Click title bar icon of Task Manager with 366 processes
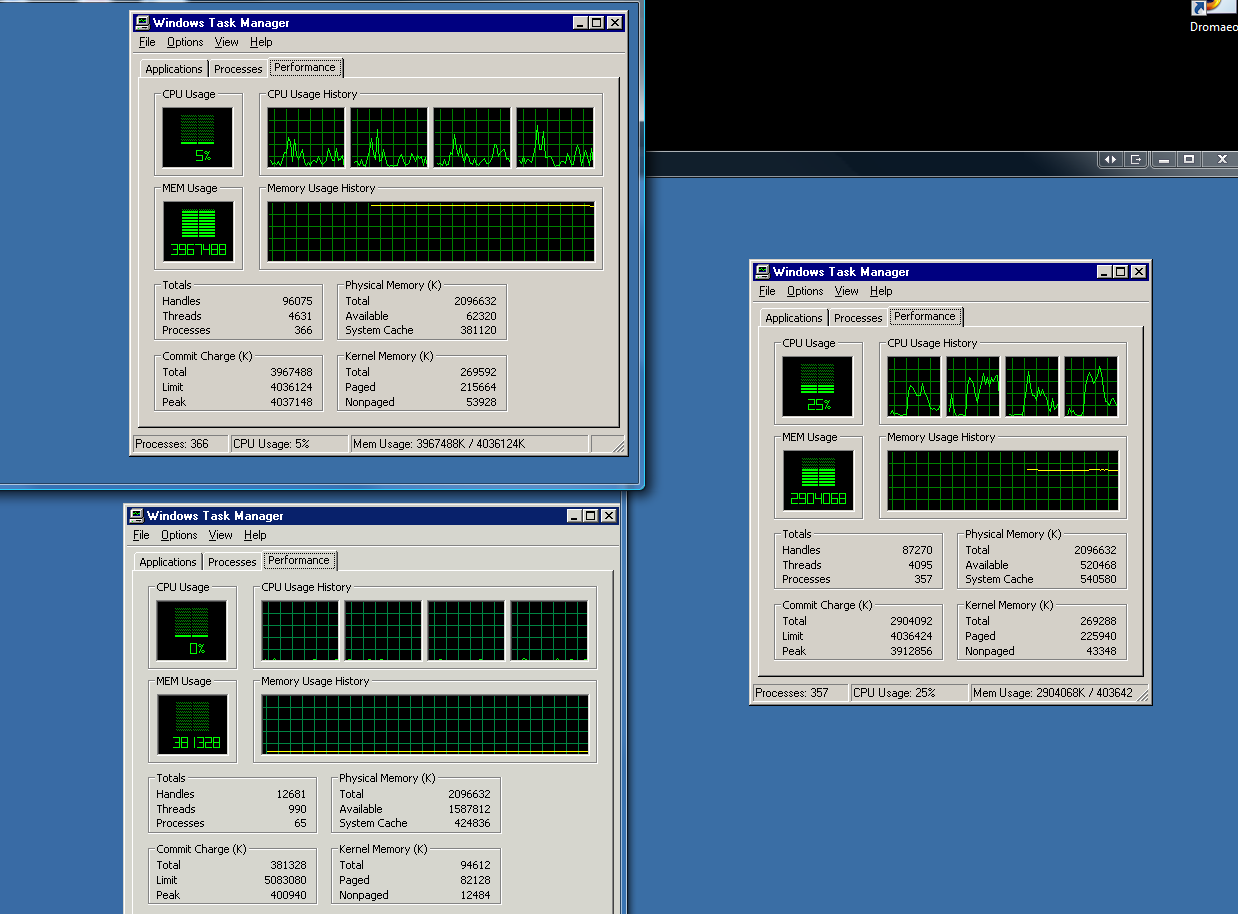This screenshot has height=914, width=1238. [142, 23]
